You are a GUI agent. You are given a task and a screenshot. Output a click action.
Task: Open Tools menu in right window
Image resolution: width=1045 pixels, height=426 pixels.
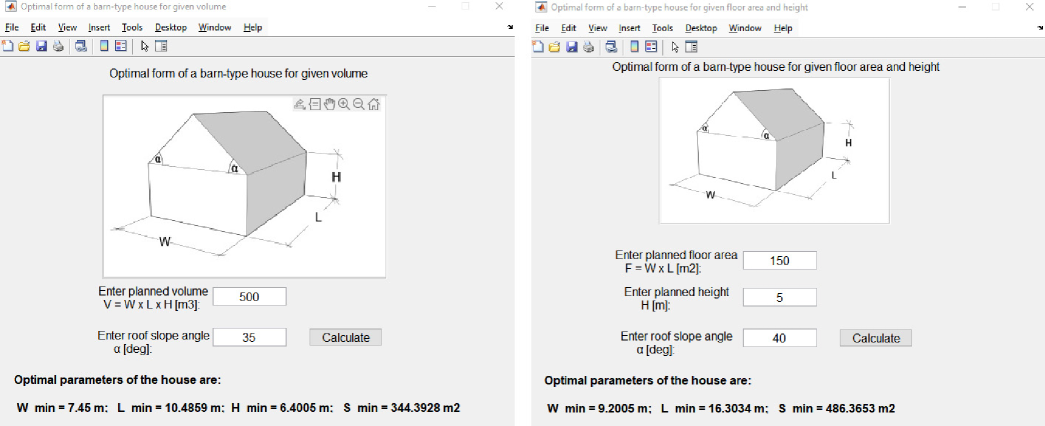tap(662, 28)
